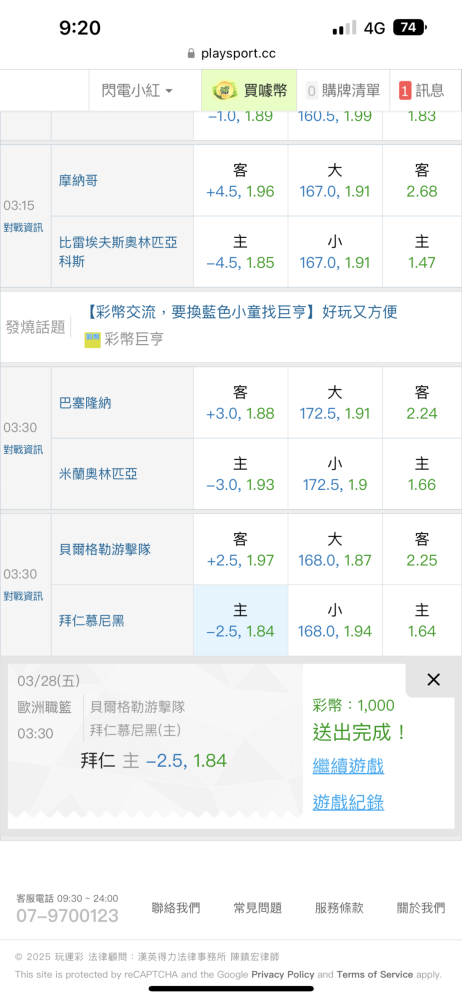Open the 購牌清單 tab
The height and width of the screenshot is (1000, 462).
click(x=343, y=91)
